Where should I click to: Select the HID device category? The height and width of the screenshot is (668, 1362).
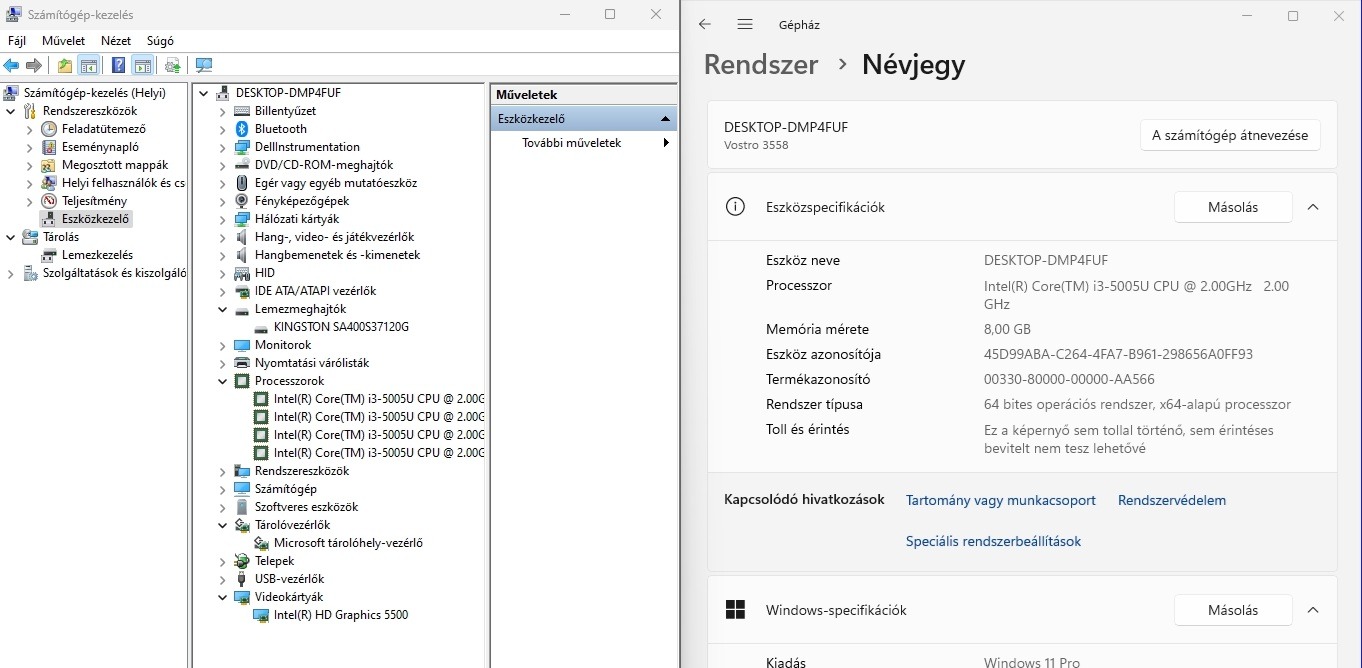[x=265, y=273]
